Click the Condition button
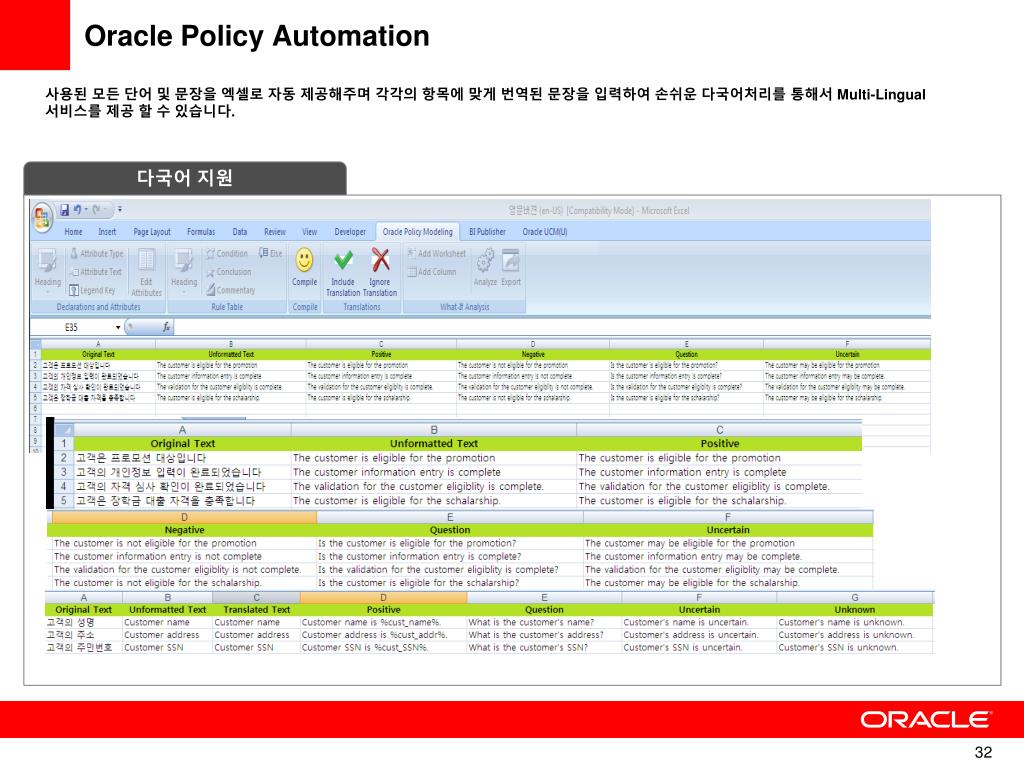 [227, 253]
